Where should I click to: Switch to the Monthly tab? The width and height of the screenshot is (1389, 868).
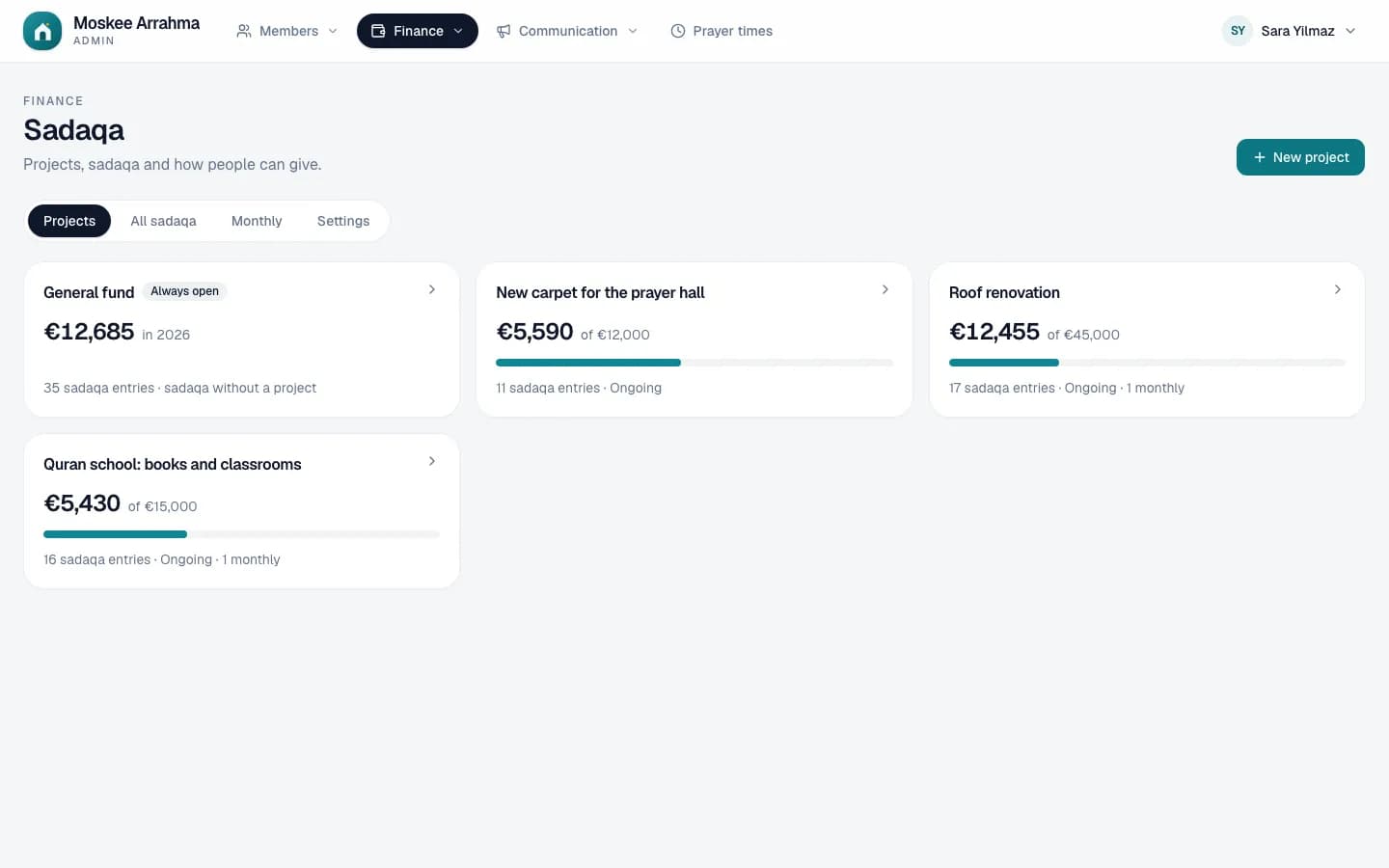click(x=257, y=221)
